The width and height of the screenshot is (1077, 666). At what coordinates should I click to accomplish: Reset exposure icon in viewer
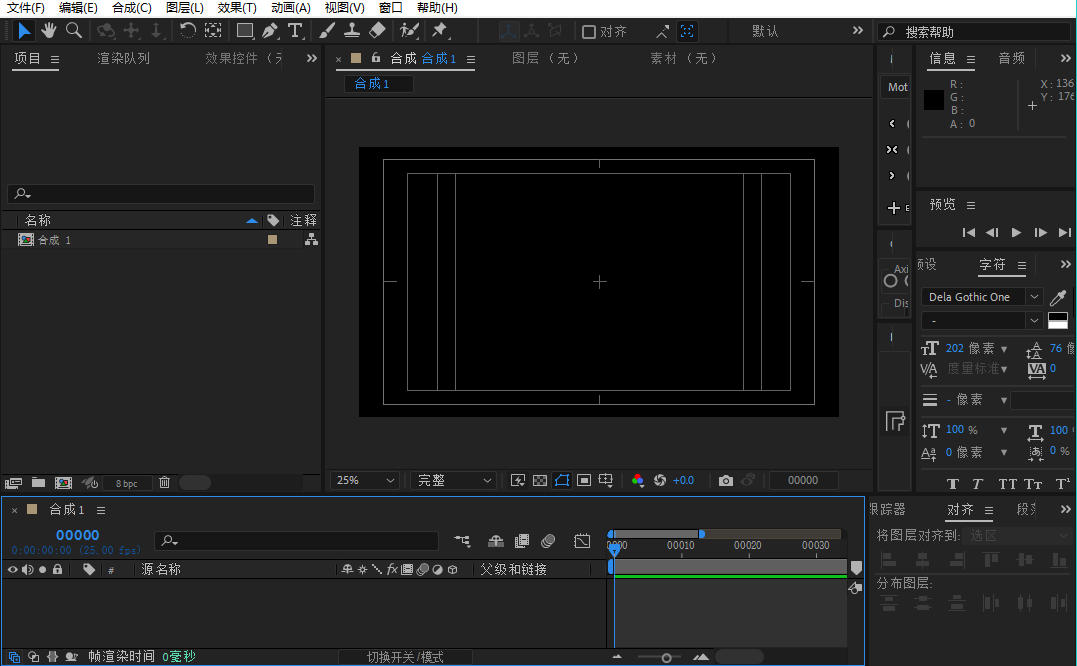(x=660, y=481)
